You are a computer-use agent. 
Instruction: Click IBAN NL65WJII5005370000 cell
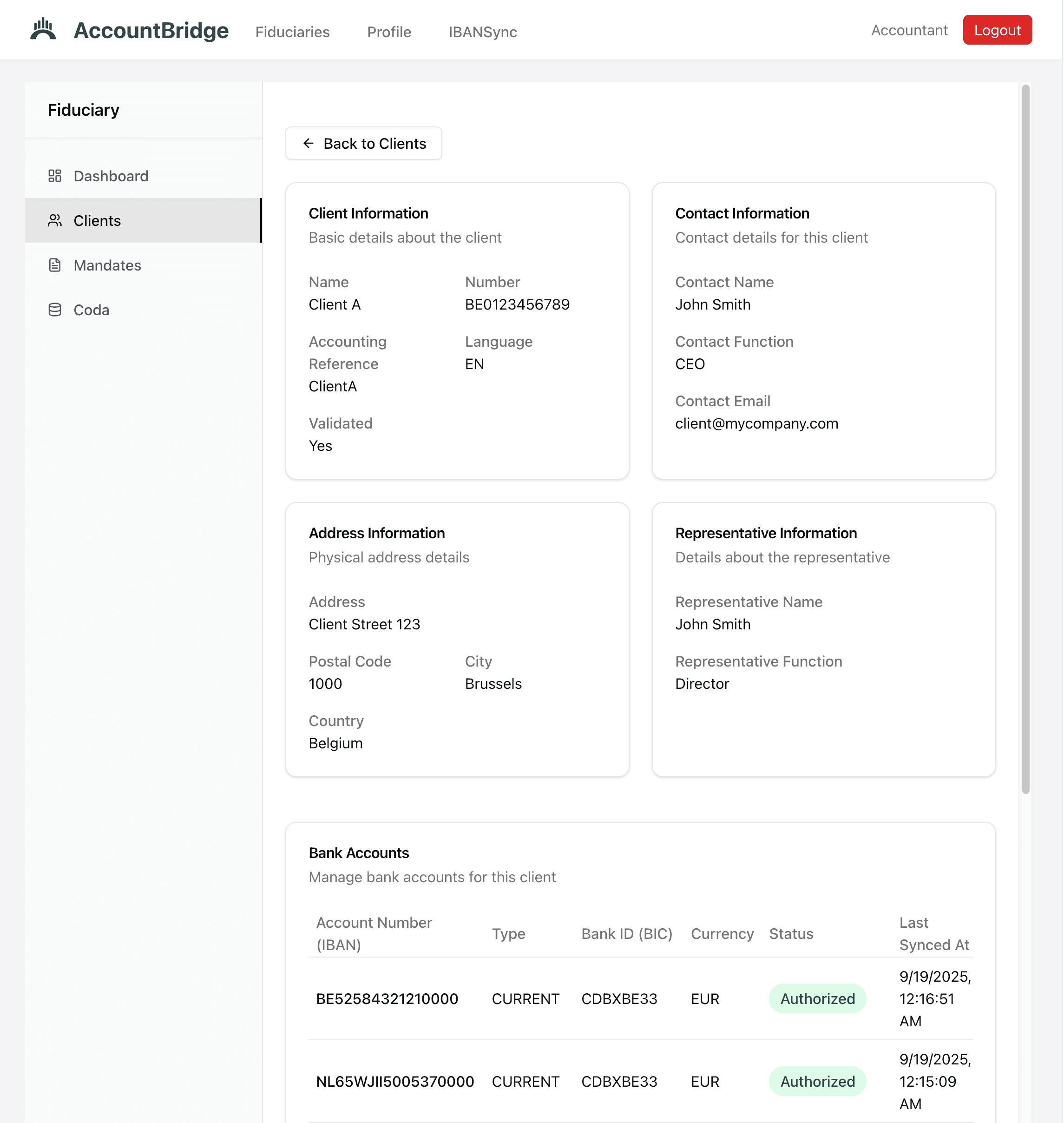pos(395,1082)
